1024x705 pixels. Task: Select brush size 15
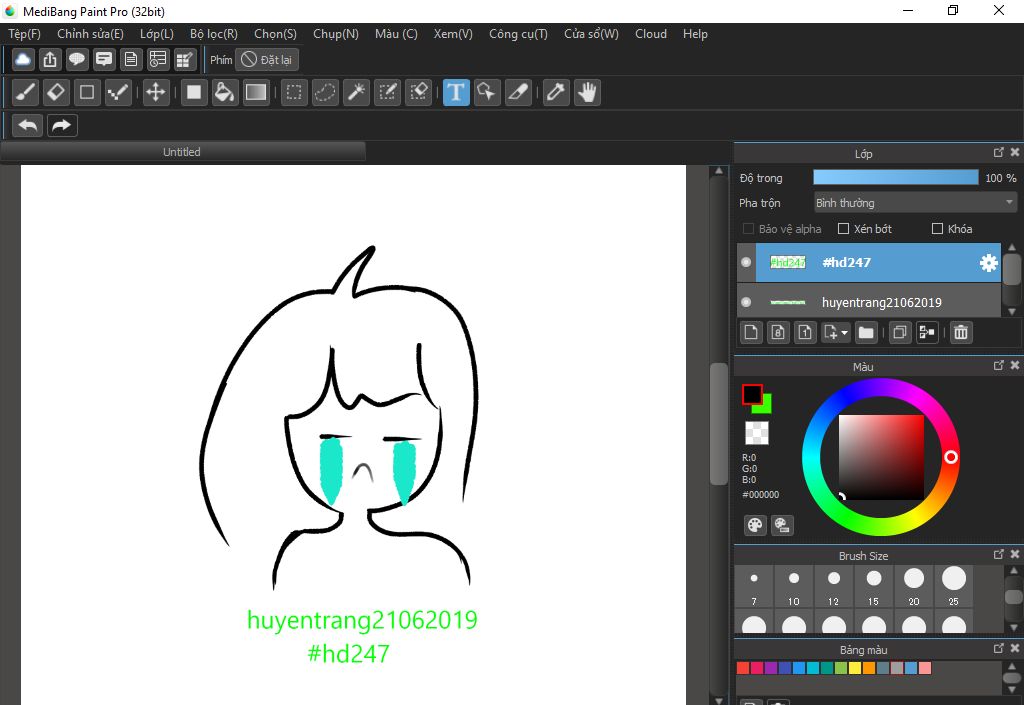873,586
